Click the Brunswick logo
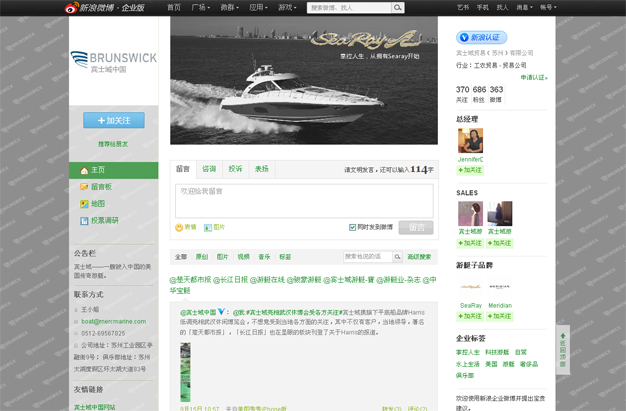Image resolution: width=626 pixels, height=411 pixels. [113, 61]
